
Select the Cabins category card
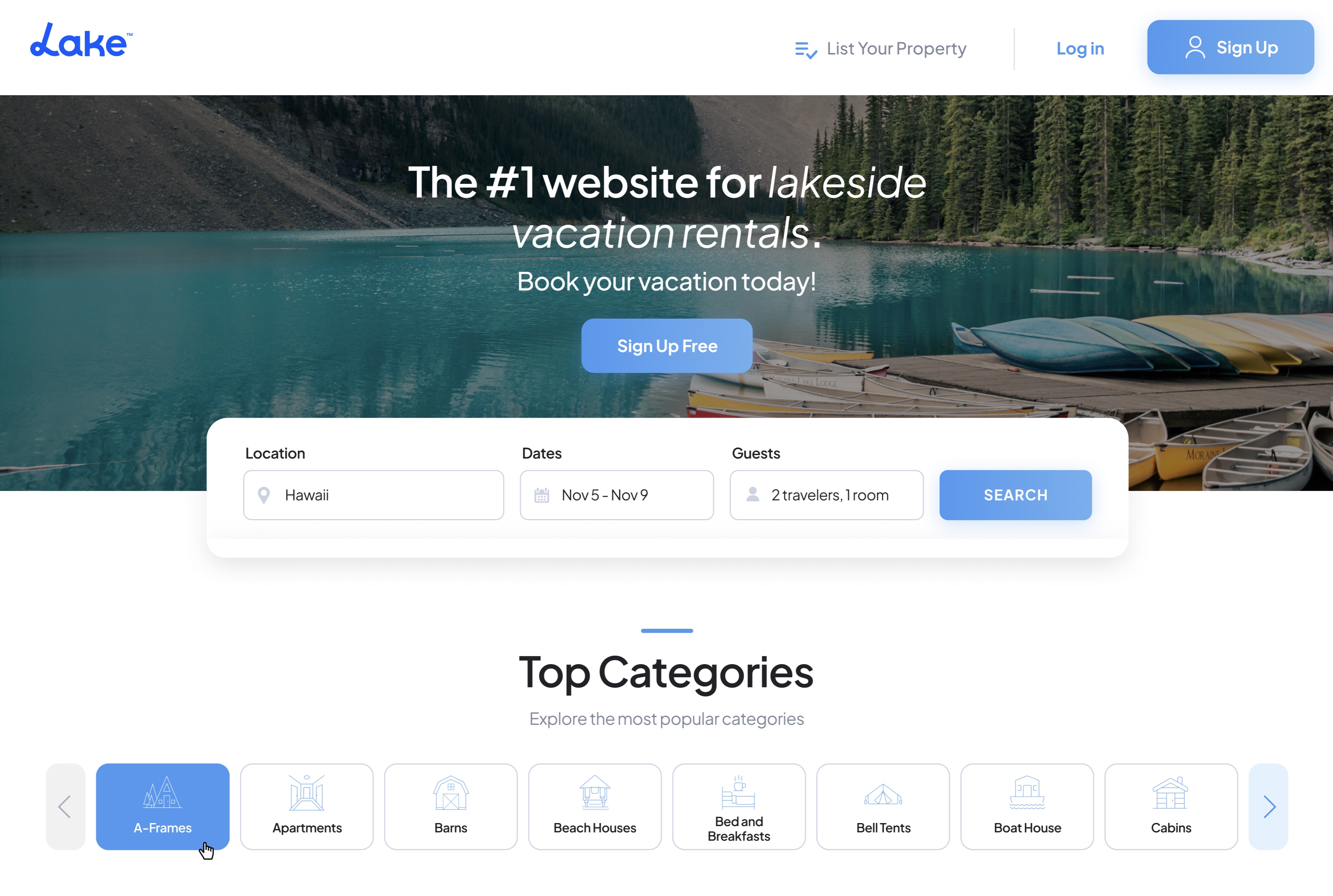[1171, 806]
